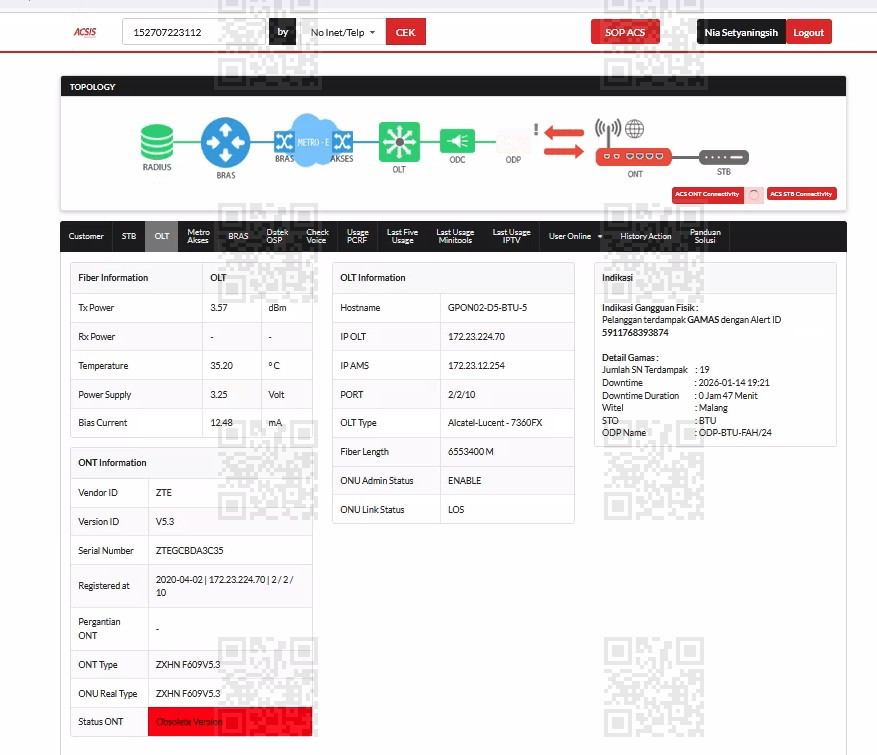Viewport: 877px width, 755px height.
Task: Open the Panduan Solusi tab
Action: (705, 236)
